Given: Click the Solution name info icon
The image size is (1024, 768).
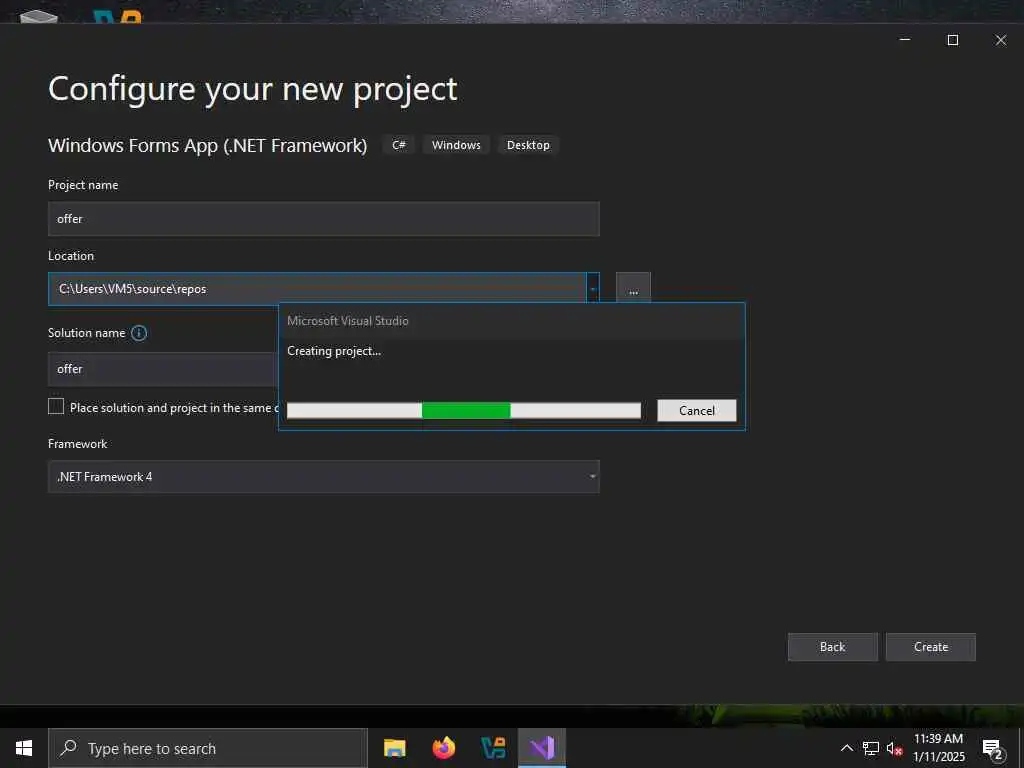Looking at the screenshot, I should (x=139, y=333).
